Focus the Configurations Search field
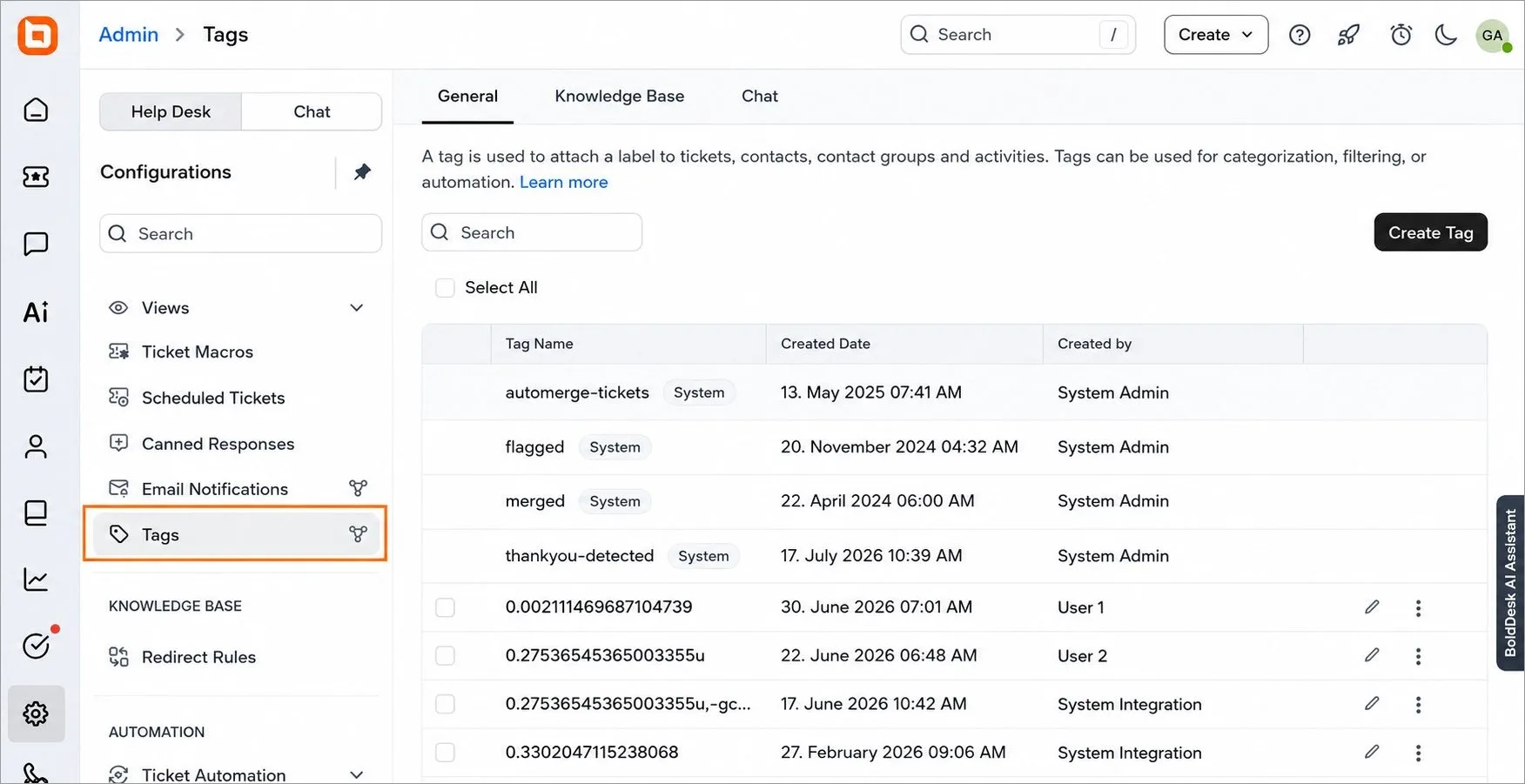 [240, 233]
